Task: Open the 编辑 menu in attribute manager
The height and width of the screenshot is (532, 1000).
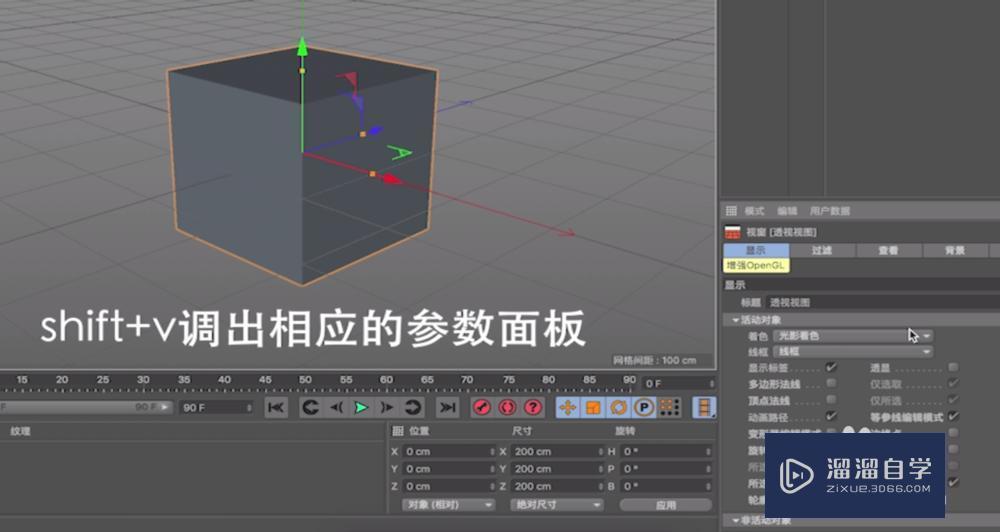Action: coord(787,211)
